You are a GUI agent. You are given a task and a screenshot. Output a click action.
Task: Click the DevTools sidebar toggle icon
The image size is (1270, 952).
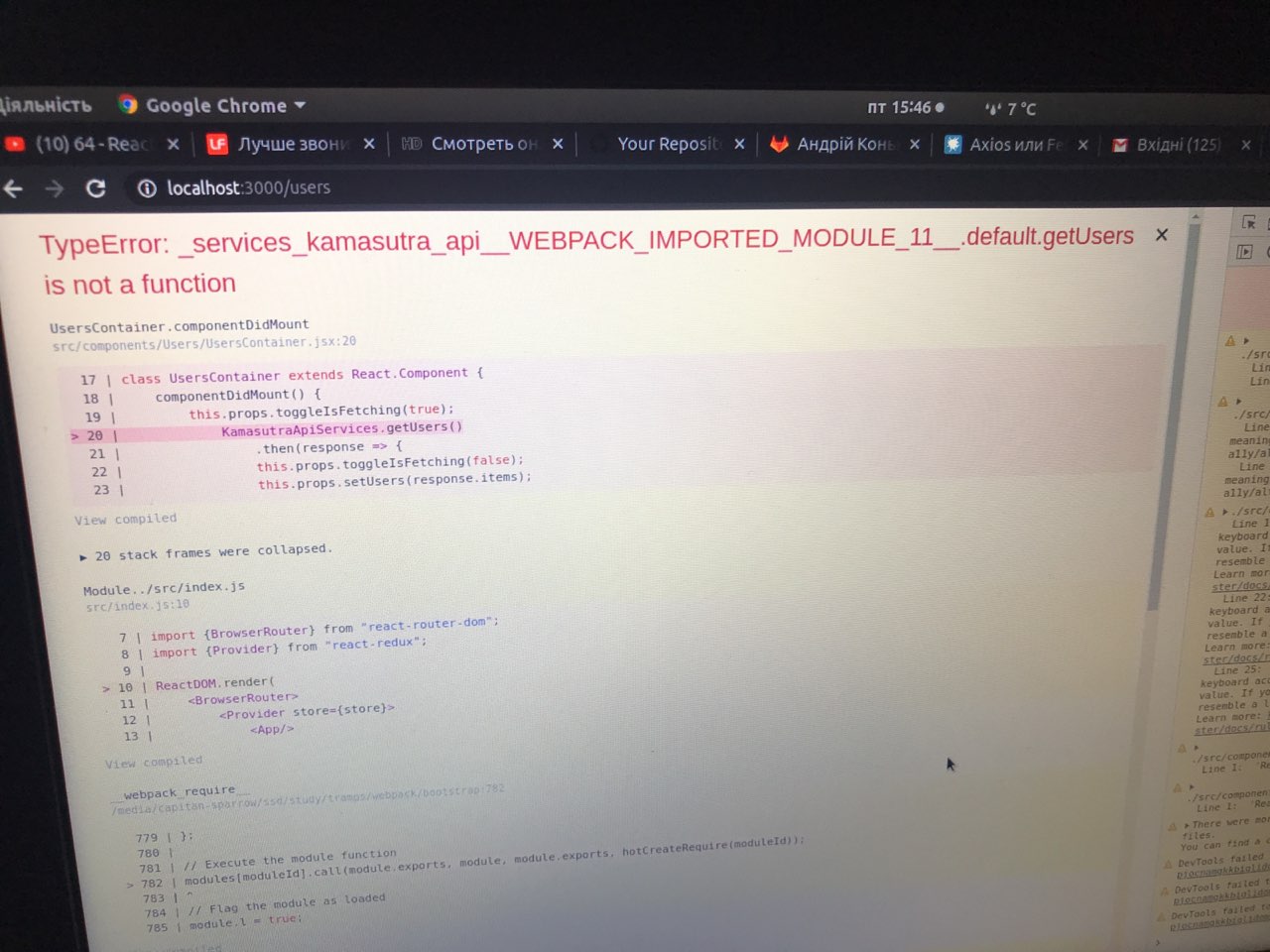click(1244, 252)
